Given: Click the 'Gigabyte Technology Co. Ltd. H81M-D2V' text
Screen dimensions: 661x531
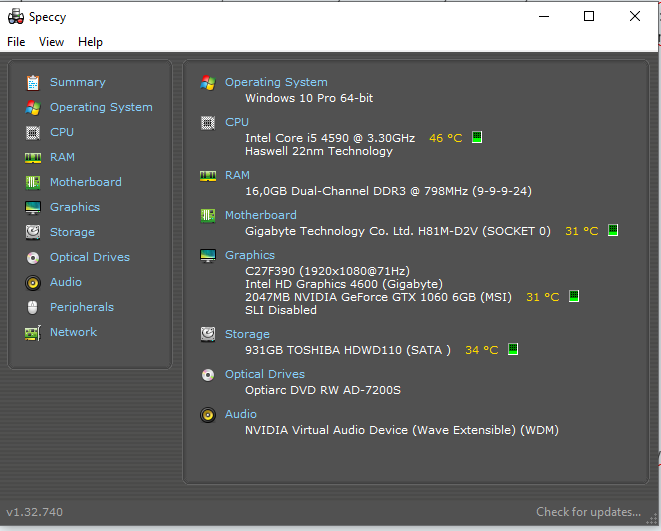Looking at the screenshot, I should pyautogui.click(x=398, y=231).
